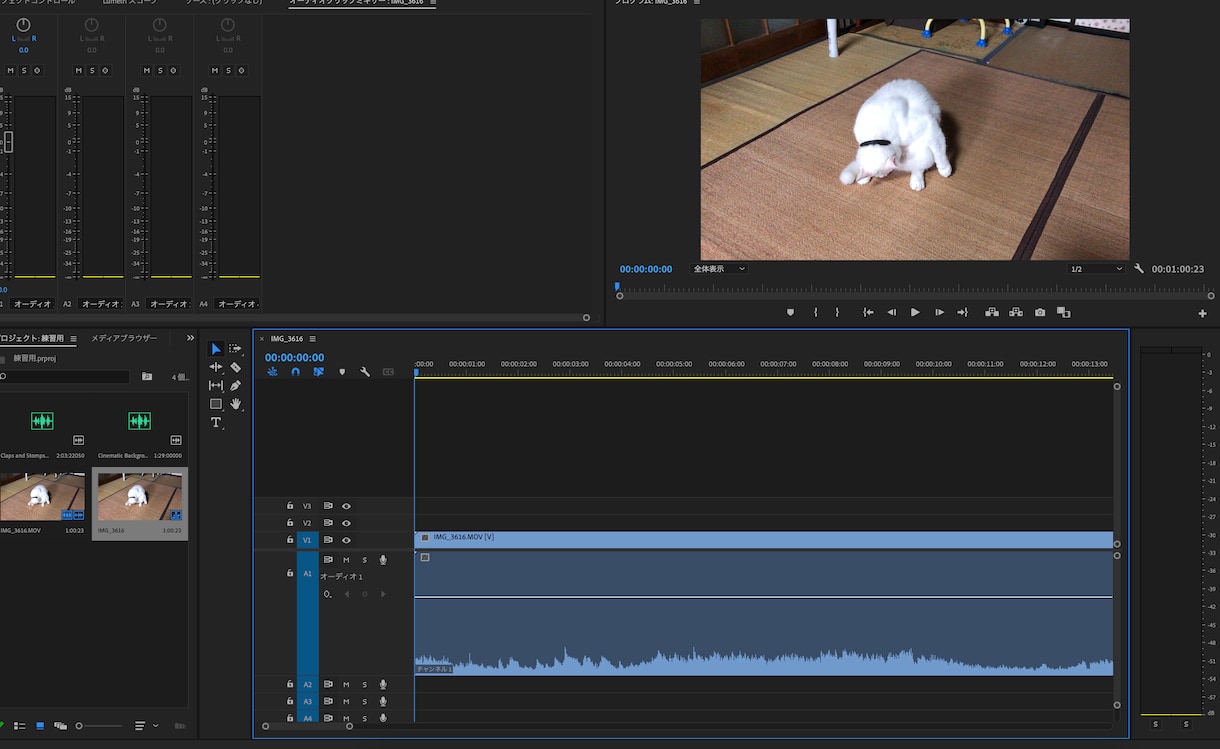
Task: Click the Extract button in Program Monitor
Action: [1016, 312]
